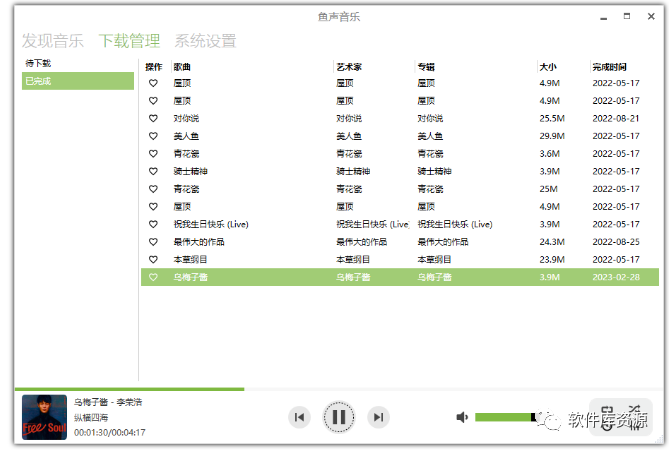Favorite the 25M 青花瓷 row's heart
The width and height of the screenshot is (669, 450).
point(153,189)
